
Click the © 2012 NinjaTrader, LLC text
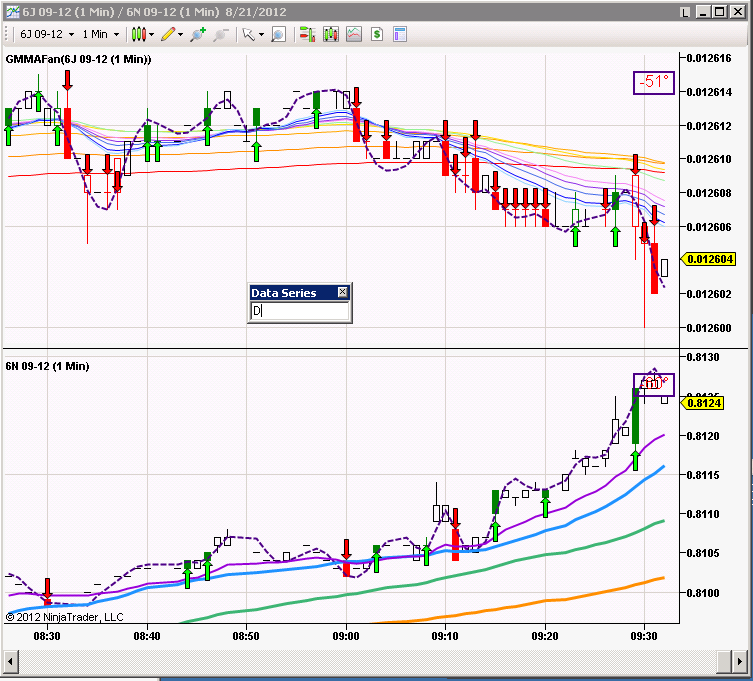pyautogui.click(x=64, y=617)
